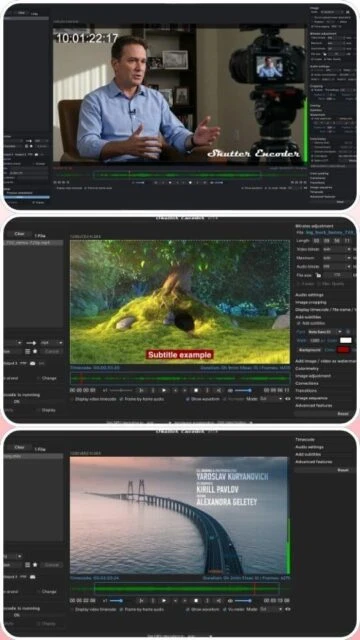
Task: Click functions list icon in bridge video window
Action: [x=28, y=564]
